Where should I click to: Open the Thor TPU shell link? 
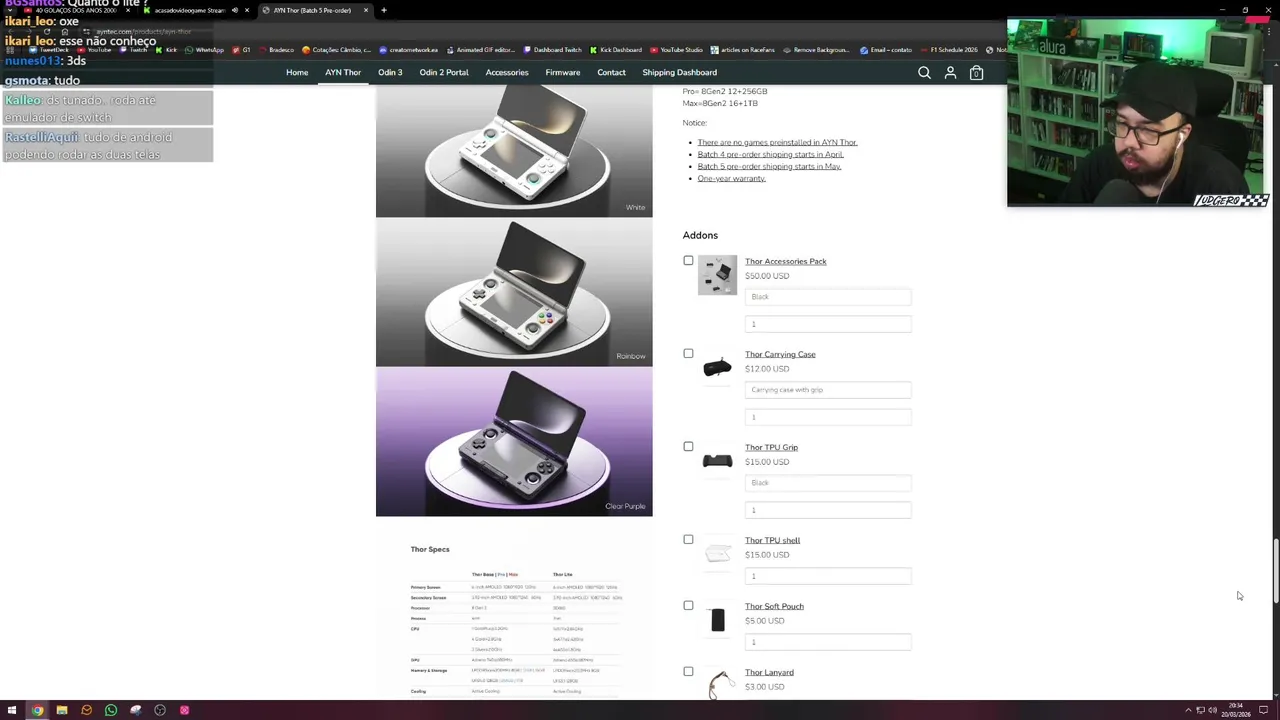click(x=772, y=540)
